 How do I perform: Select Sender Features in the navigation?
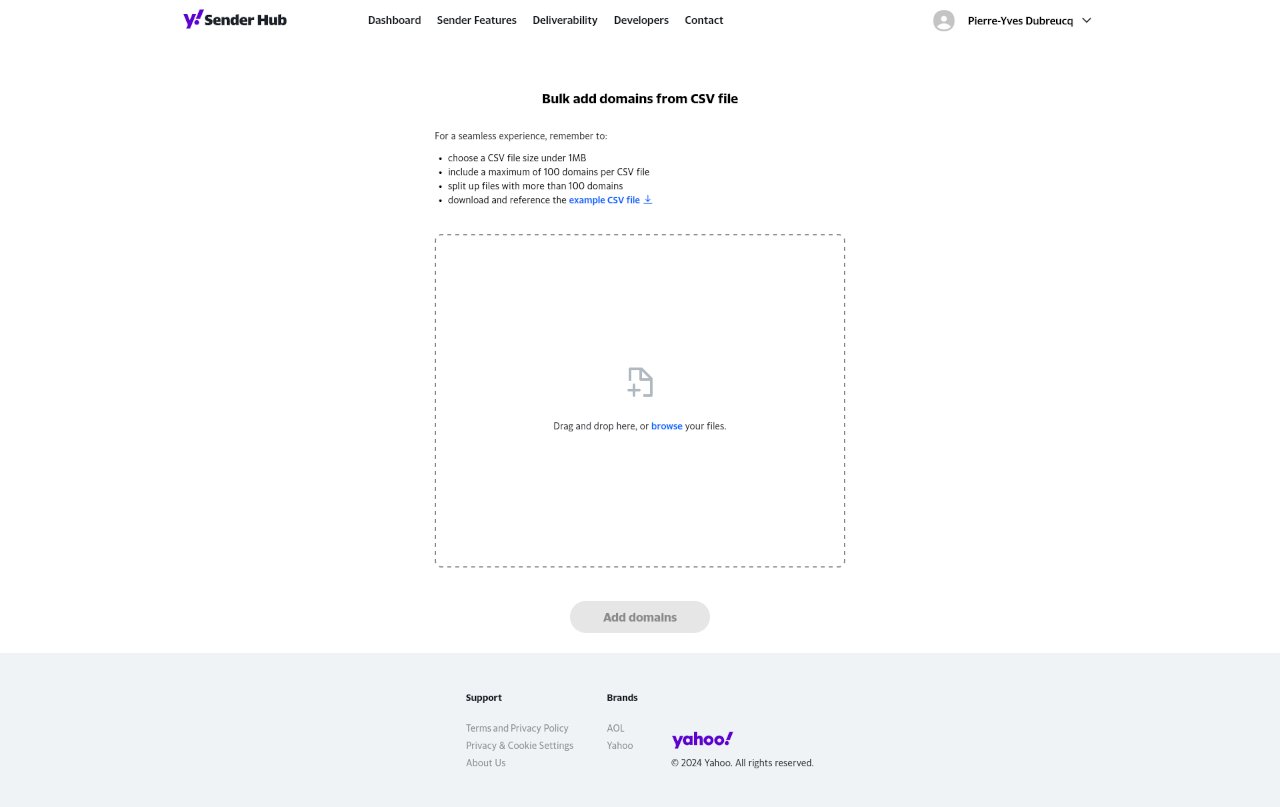476,20
